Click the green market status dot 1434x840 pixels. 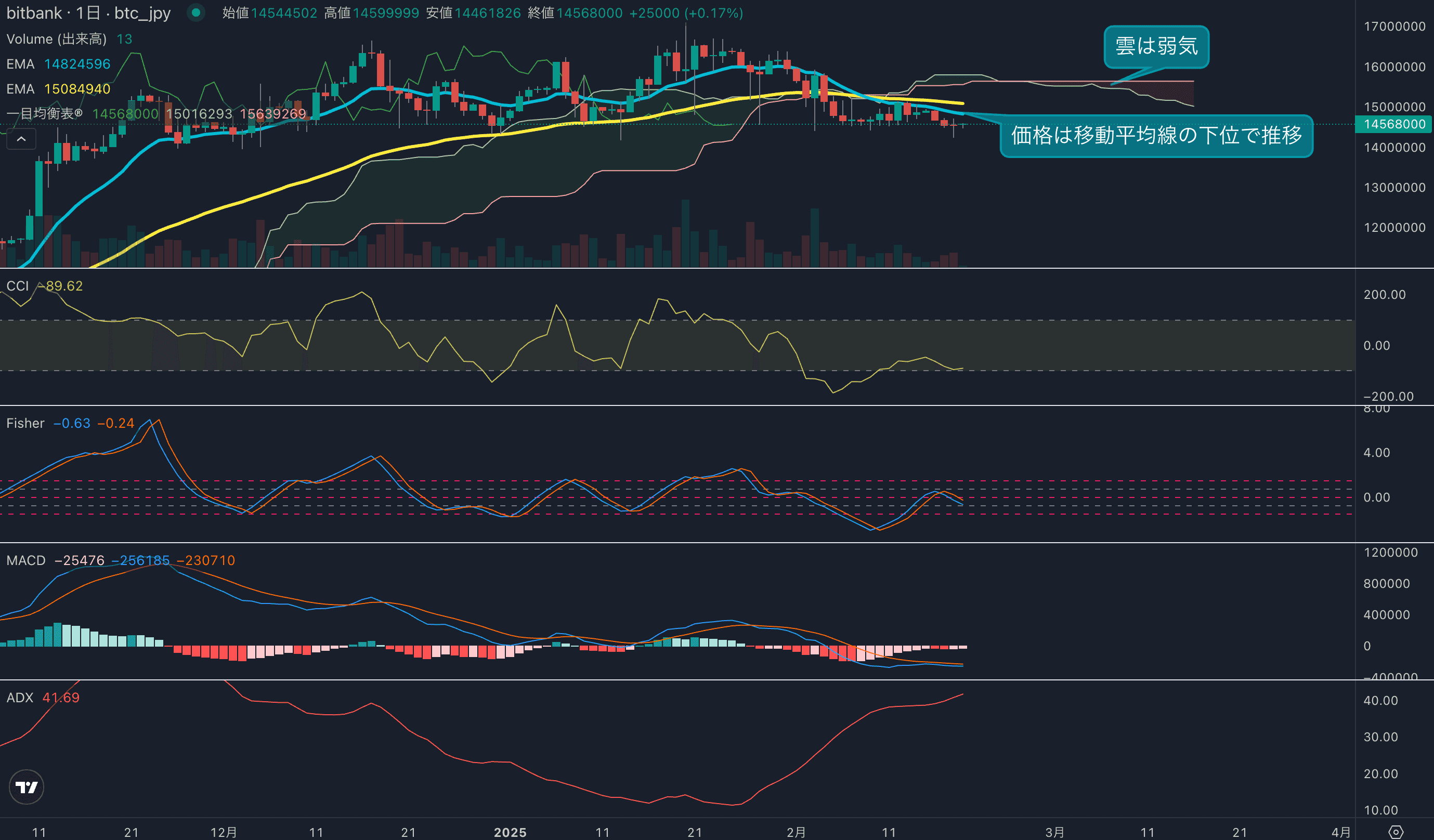pos(195,12)
